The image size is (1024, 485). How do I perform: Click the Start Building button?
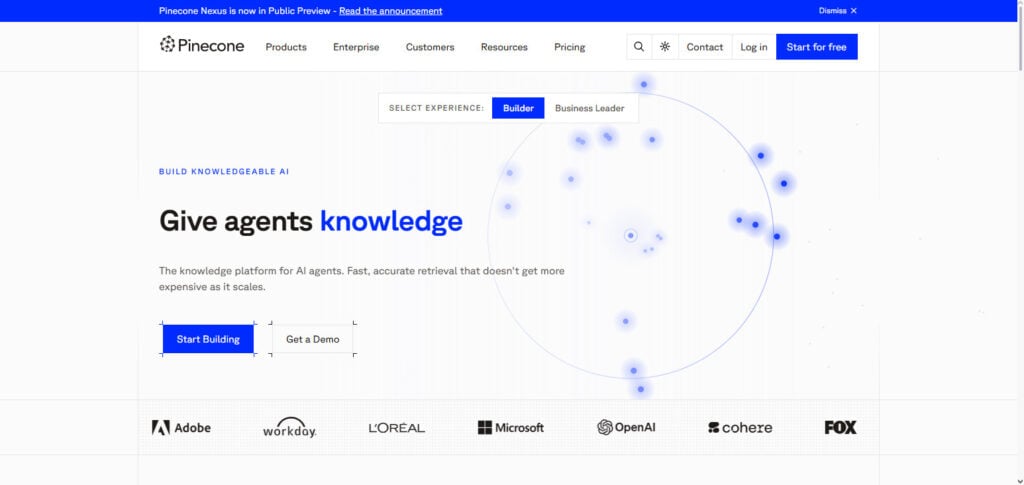(x=208, y=339)
